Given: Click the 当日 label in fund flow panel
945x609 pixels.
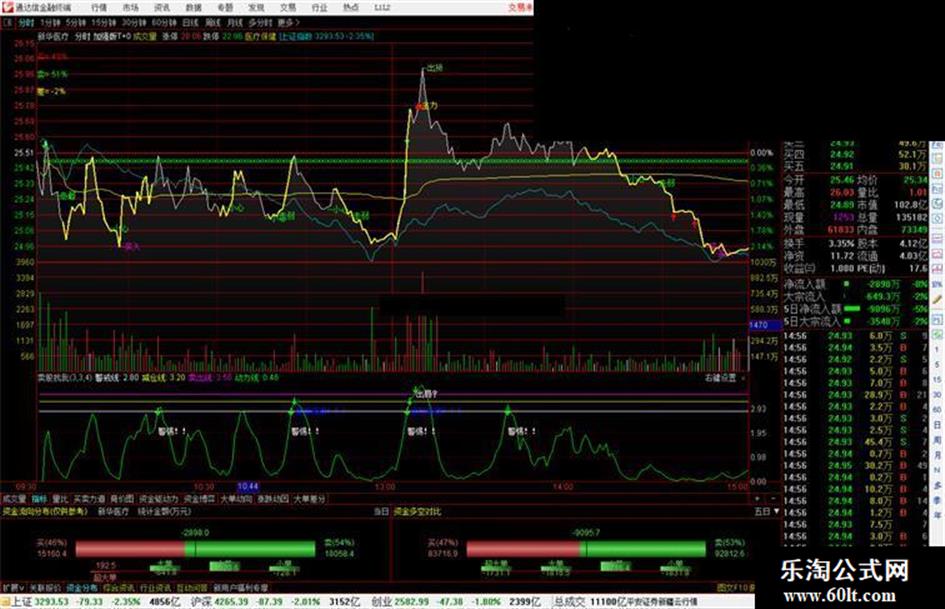Looking at the screenshot, I should [381, 511].
